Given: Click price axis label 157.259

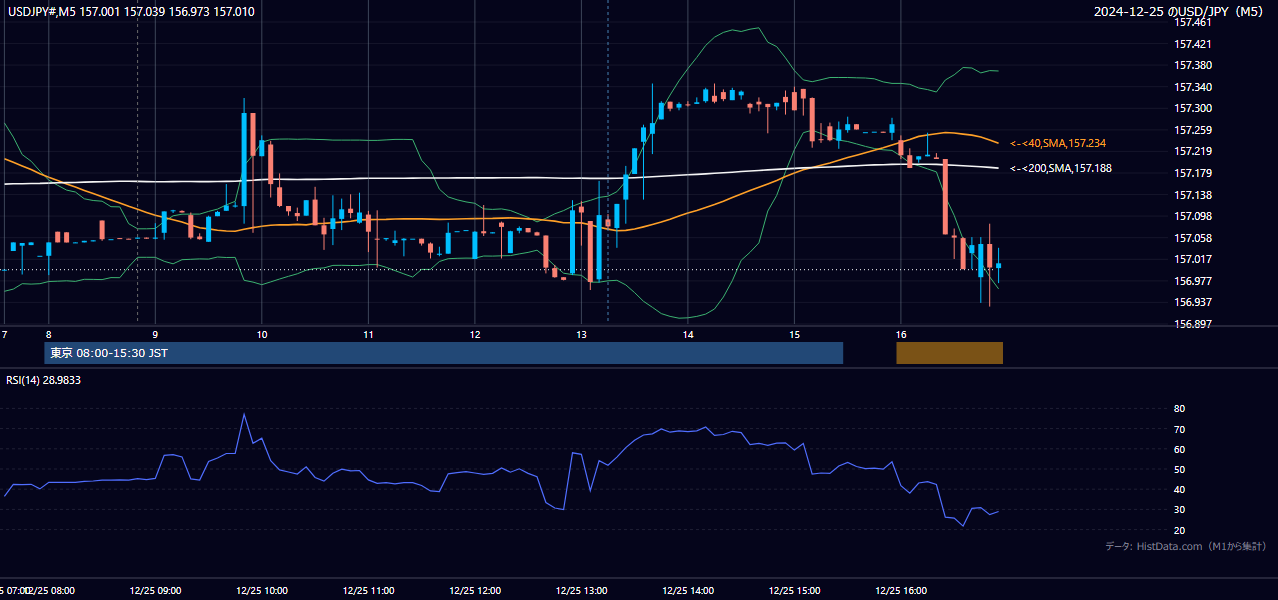Looking at the screenshot, I should tap(1192, 130).
